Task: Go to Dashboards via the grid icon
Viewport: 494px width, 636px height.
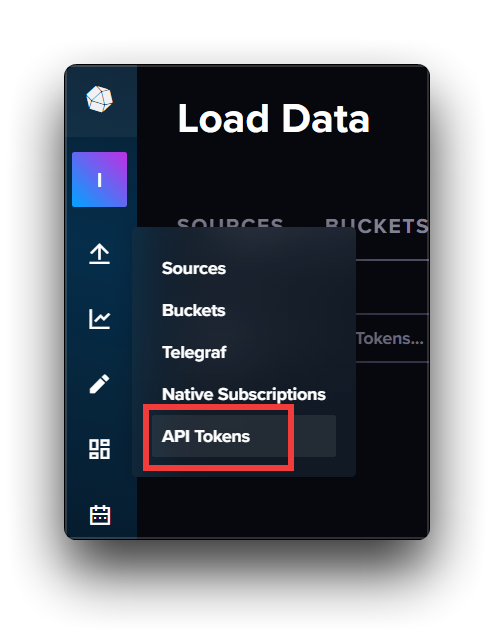Action: [99, 449]
